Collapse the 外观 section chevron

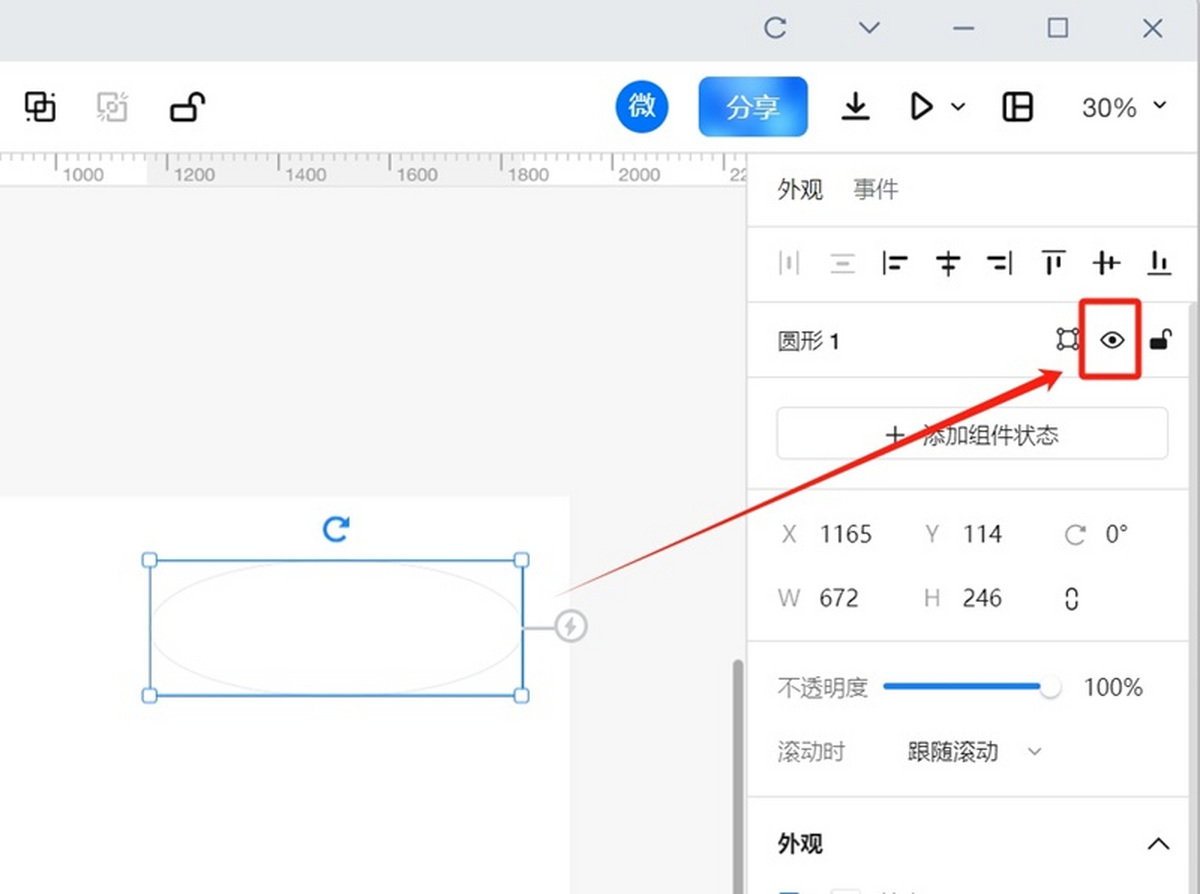click(x=1158, y=844)
